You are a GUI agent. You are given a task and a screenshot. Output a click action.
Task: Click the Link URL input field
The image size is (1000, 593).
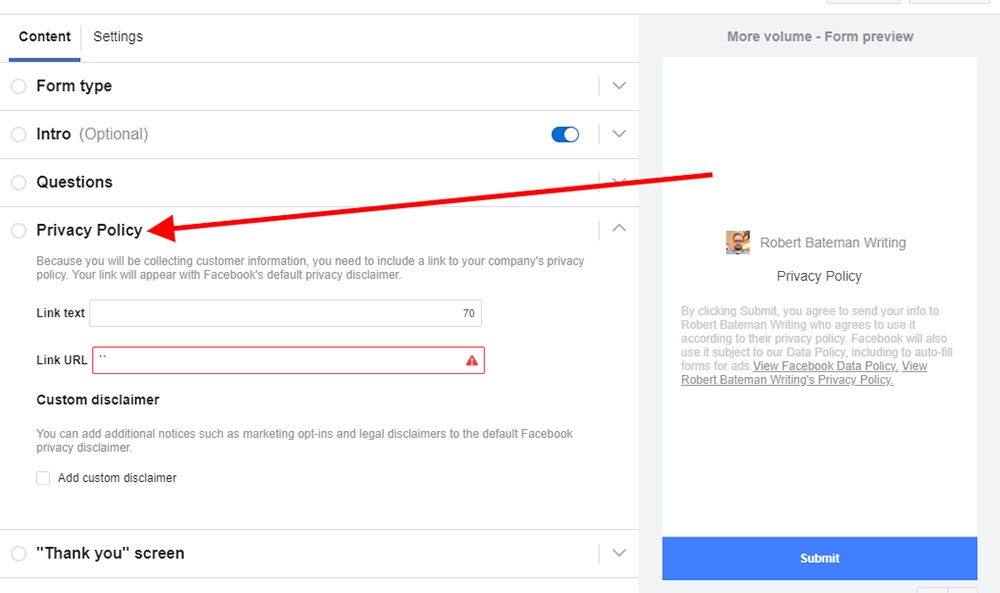point(288,360)
